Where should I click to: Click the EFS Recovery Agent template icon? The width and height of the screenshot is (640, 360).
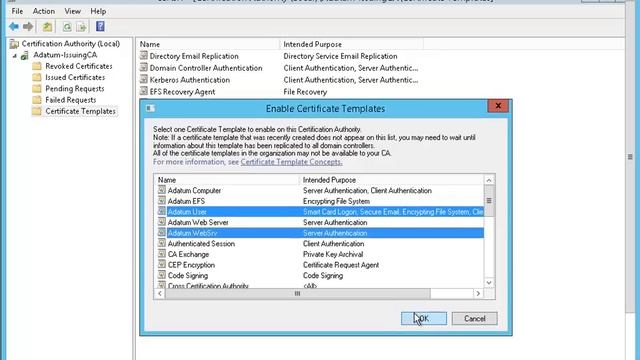click(x=143, y=91)
